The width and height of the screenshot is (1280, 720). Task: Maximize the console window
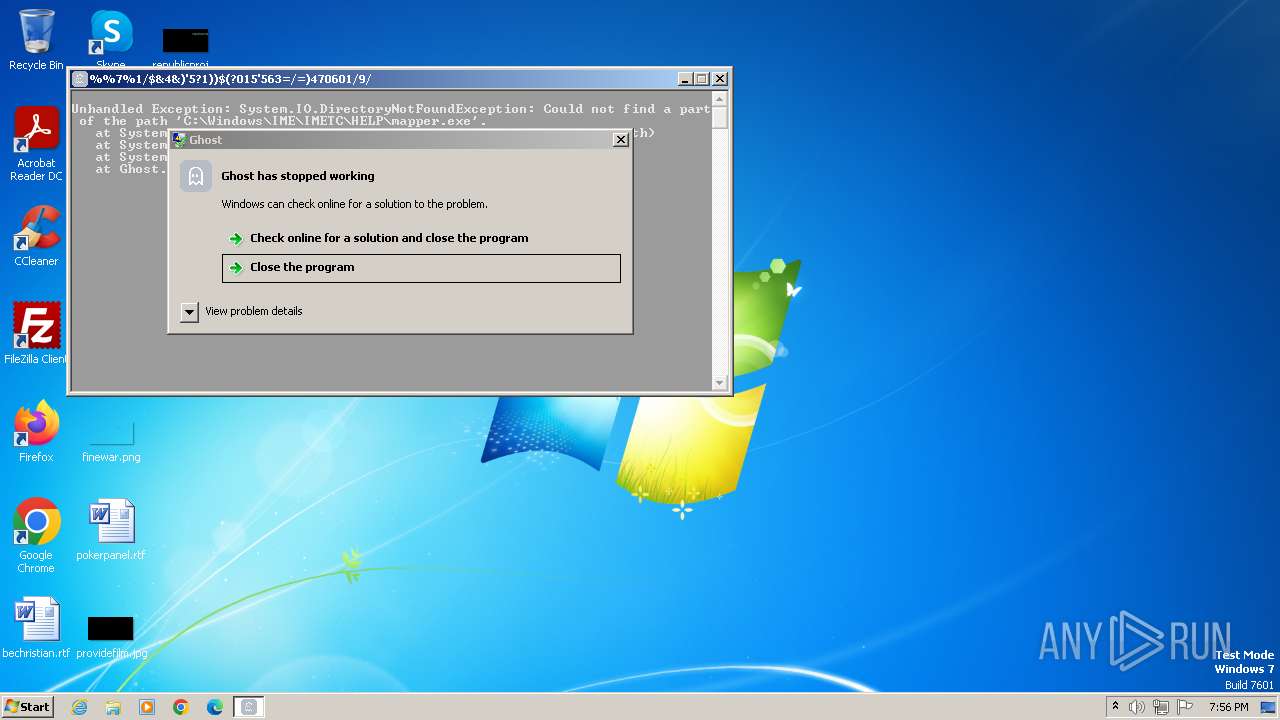coord(701,79)
